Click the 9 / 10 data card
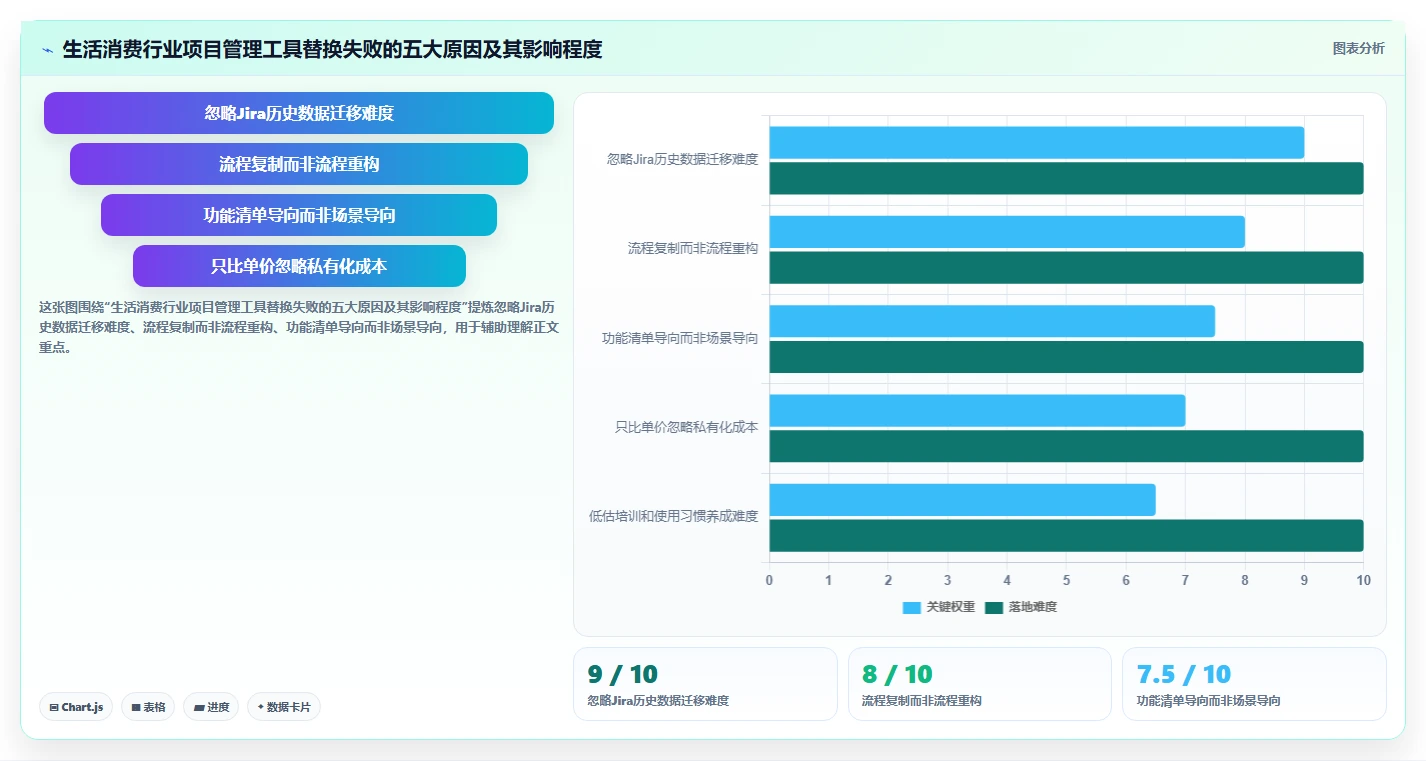 point(705,684)
